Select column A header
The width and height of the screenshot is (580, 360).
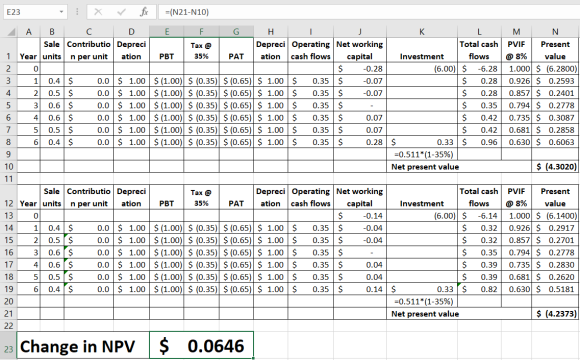pyautogui.click(x=28, y=32)
